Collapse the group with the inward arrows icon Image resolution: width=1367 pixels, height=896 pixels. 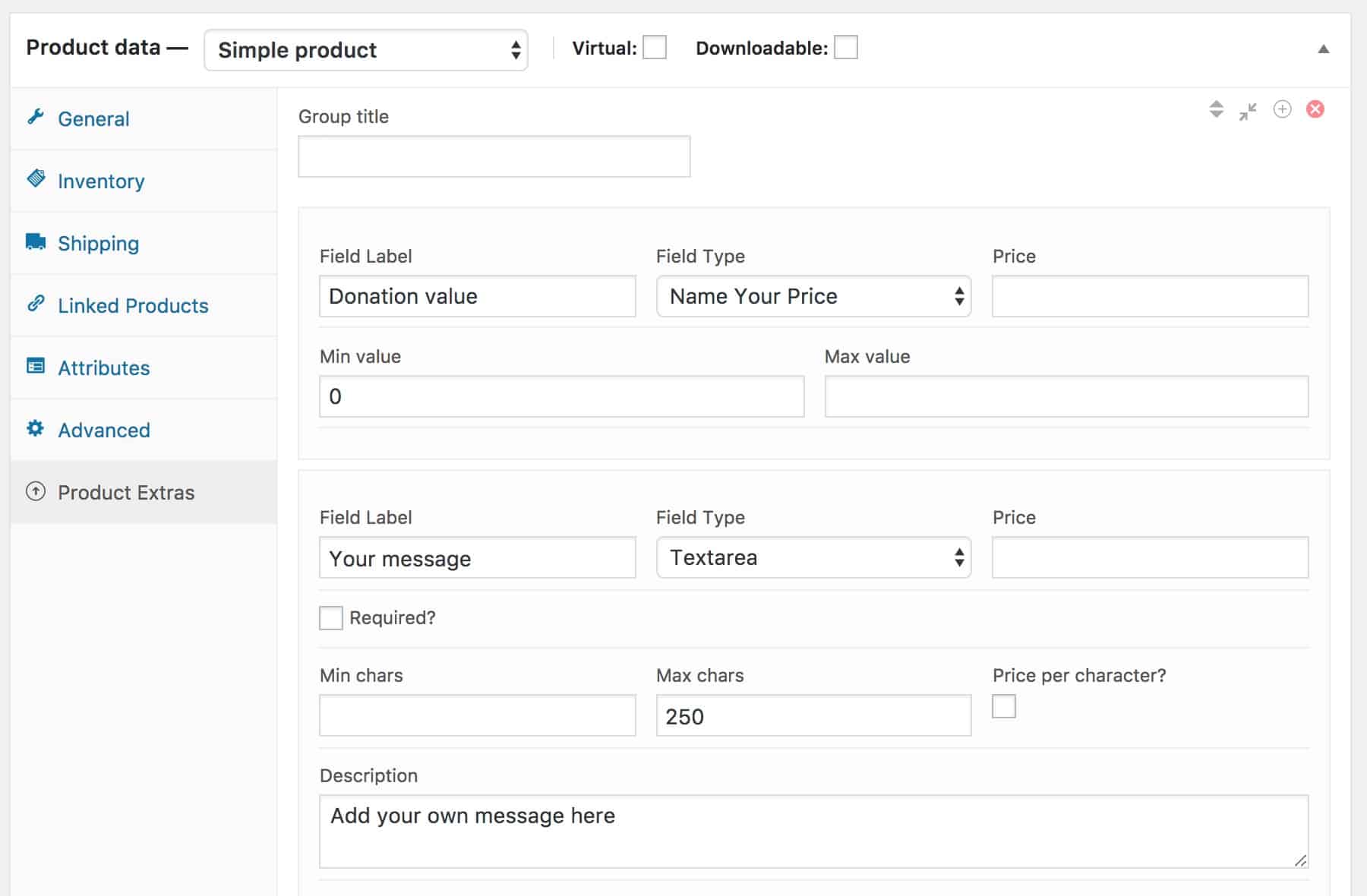point(1248,112)
